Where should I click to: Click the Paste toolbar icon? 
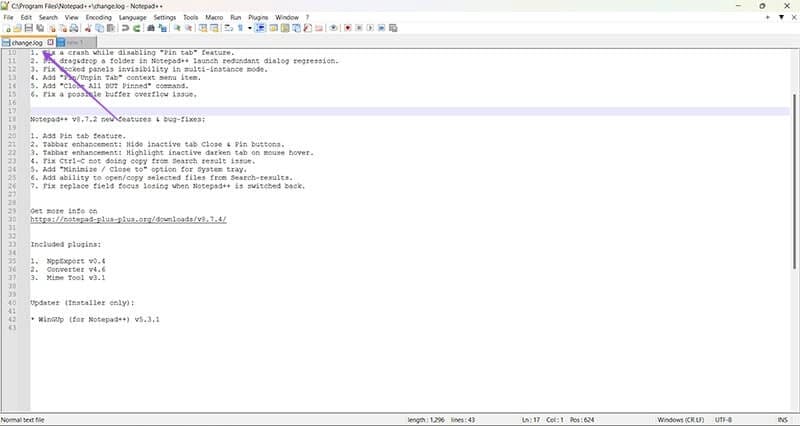pyautogui.click(x=111, y=28)
